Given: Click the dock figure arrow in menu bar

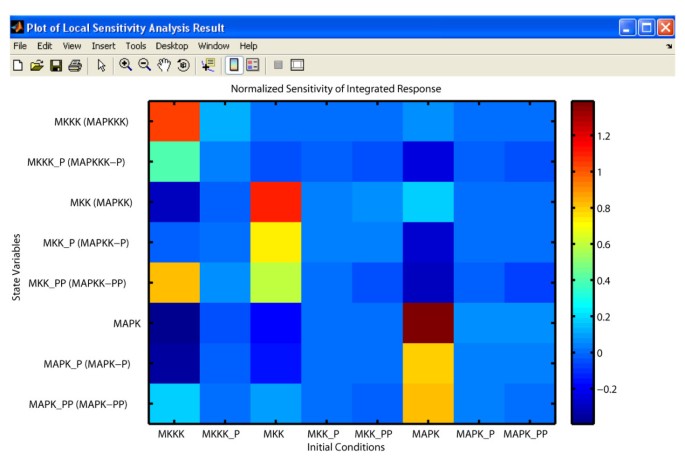Looking at the screenshot, I should point(669,46).
